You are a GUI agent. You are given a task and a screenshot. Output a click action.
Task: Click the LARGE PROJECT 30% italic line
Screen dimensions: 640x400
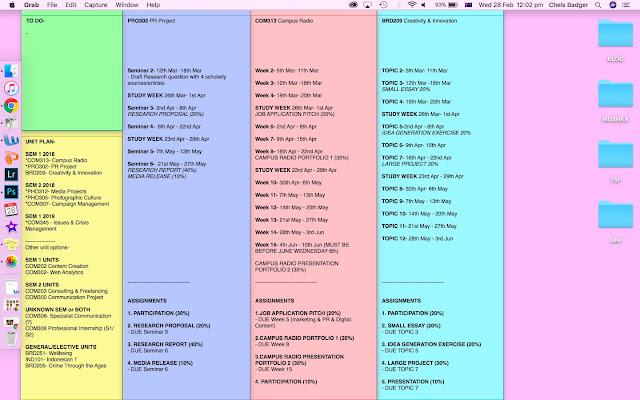pos(410,164)
